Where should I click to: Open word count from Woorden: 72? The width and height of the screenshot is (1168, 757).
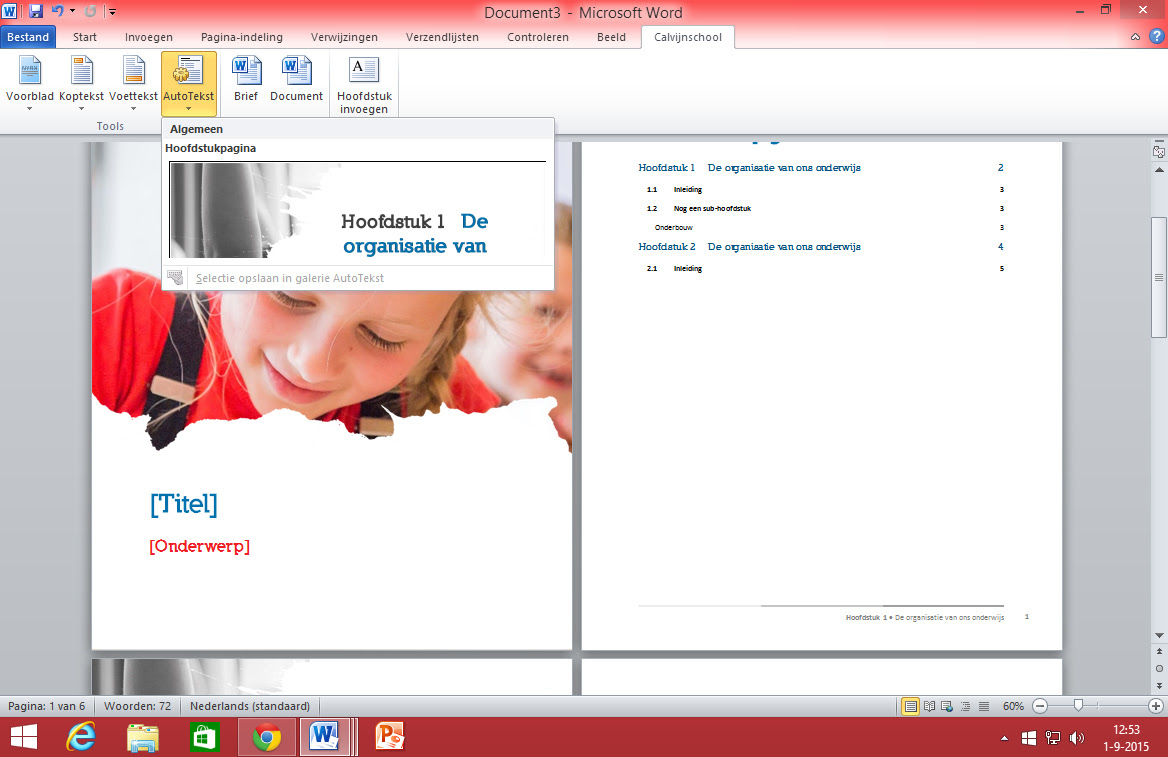pyautogui.click(x=138, y=706)
